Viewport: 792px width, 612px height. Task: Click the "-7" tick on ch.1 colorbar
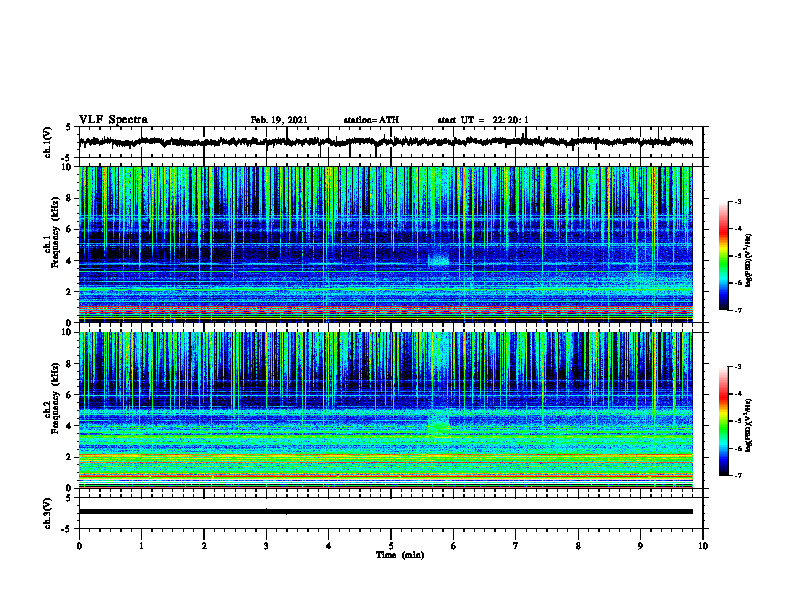(x=738, y=310)
